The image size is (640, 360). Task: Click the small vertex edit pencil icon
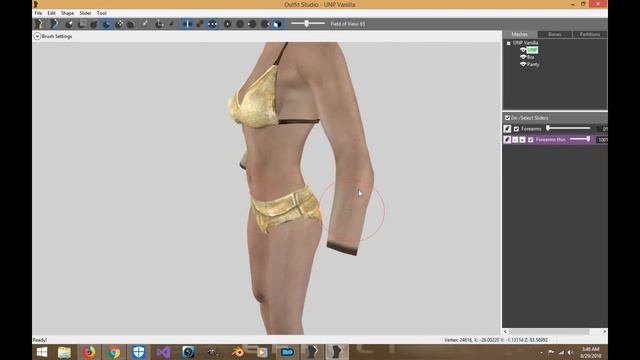point(171,24)
